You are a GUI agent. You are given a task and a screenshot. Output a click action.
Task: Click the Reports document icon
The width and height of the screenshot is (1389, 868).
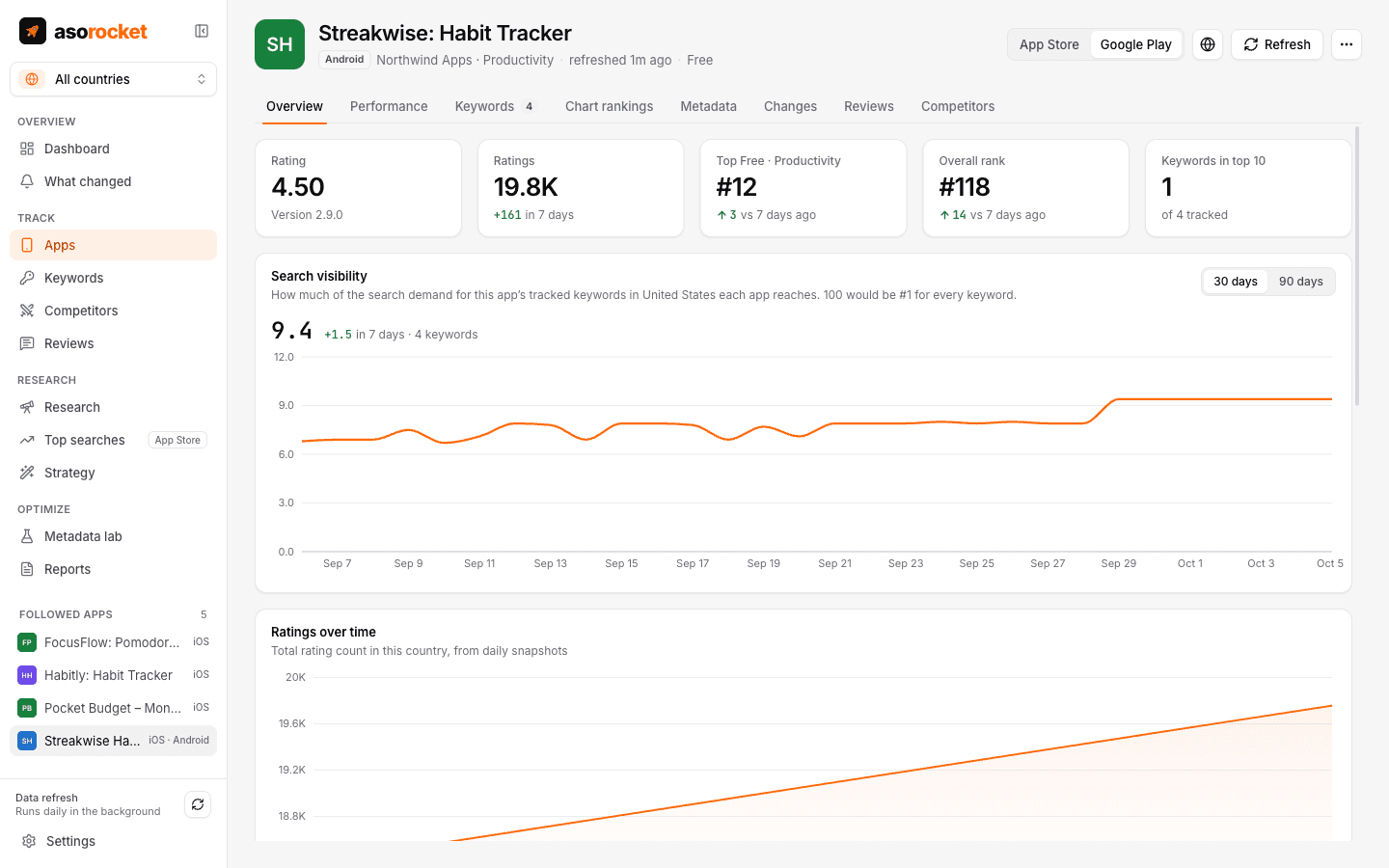click(27, 569)
